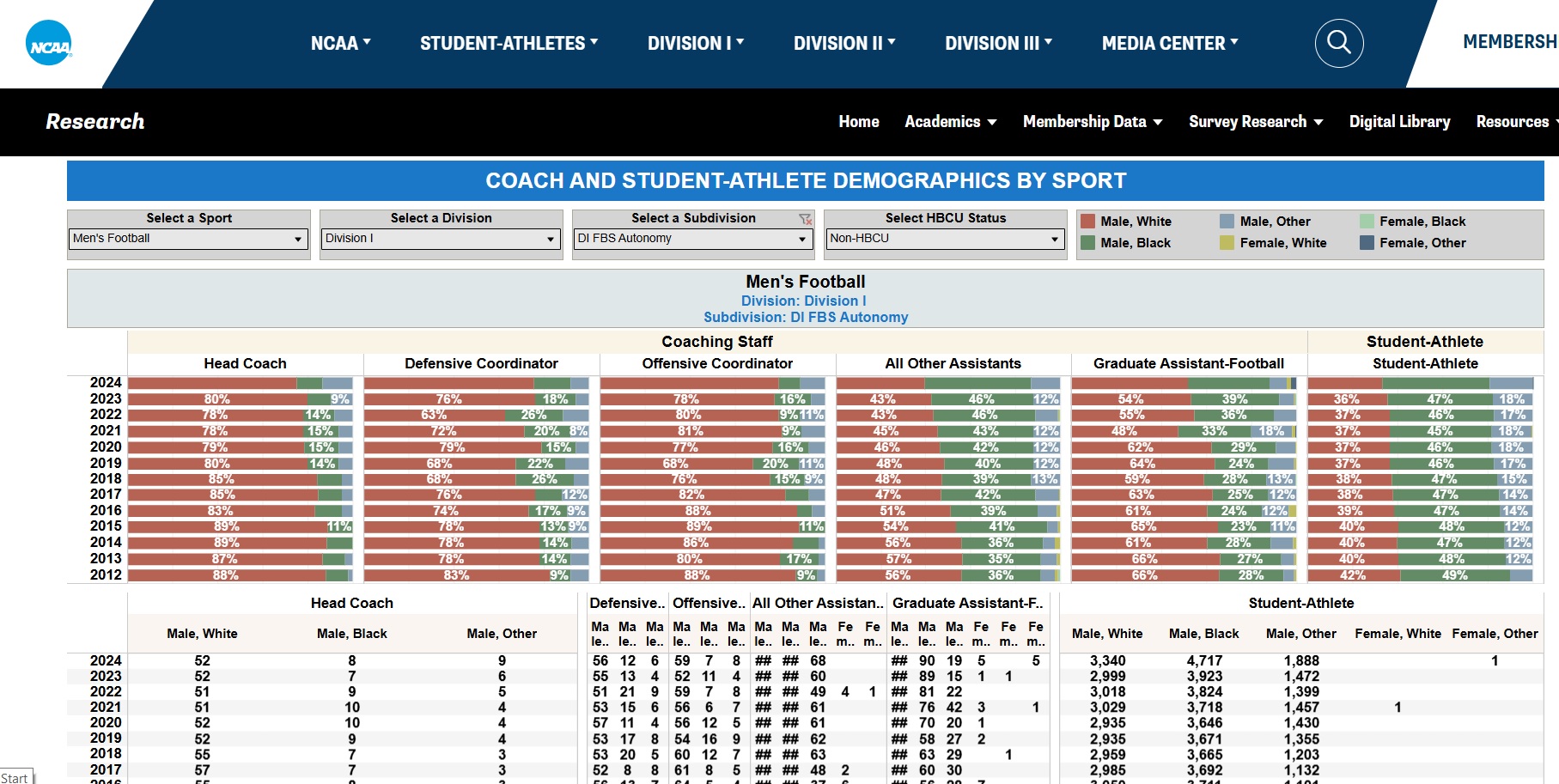This screenshot has width=1559, height=784.
Task: Select the 2015 Head Coach 89% bar
Action: tap(227, 526)
